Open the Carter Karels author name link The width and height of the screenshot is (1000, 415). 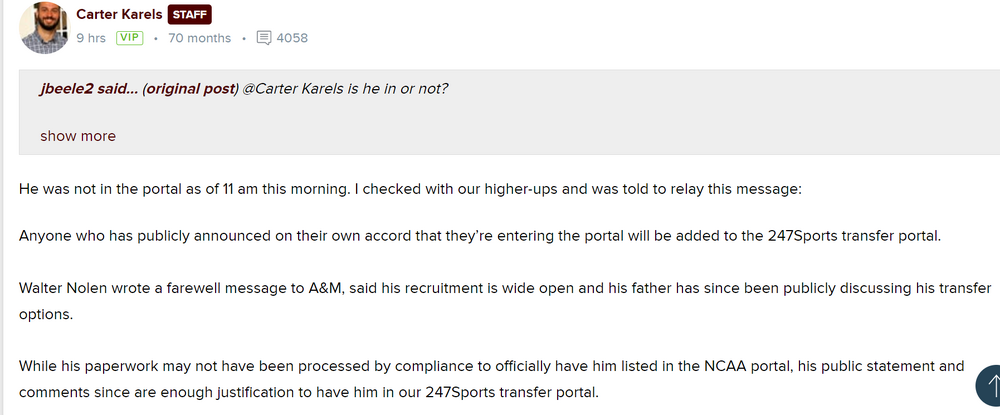coord(118,15)
